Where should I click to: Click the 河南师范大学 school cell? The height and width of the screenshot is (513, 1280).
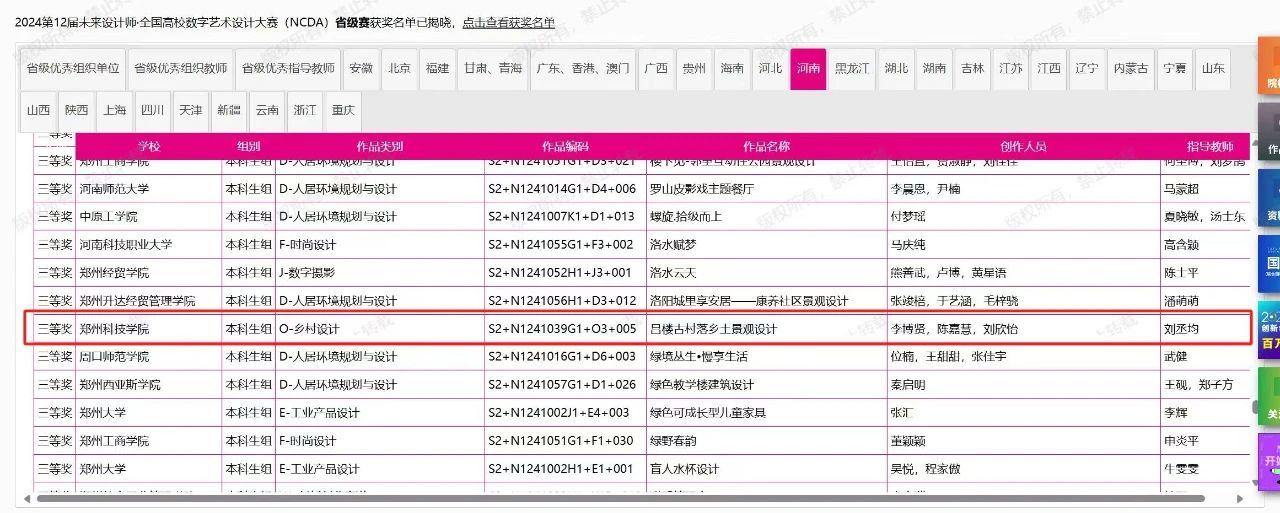point(149,188)
